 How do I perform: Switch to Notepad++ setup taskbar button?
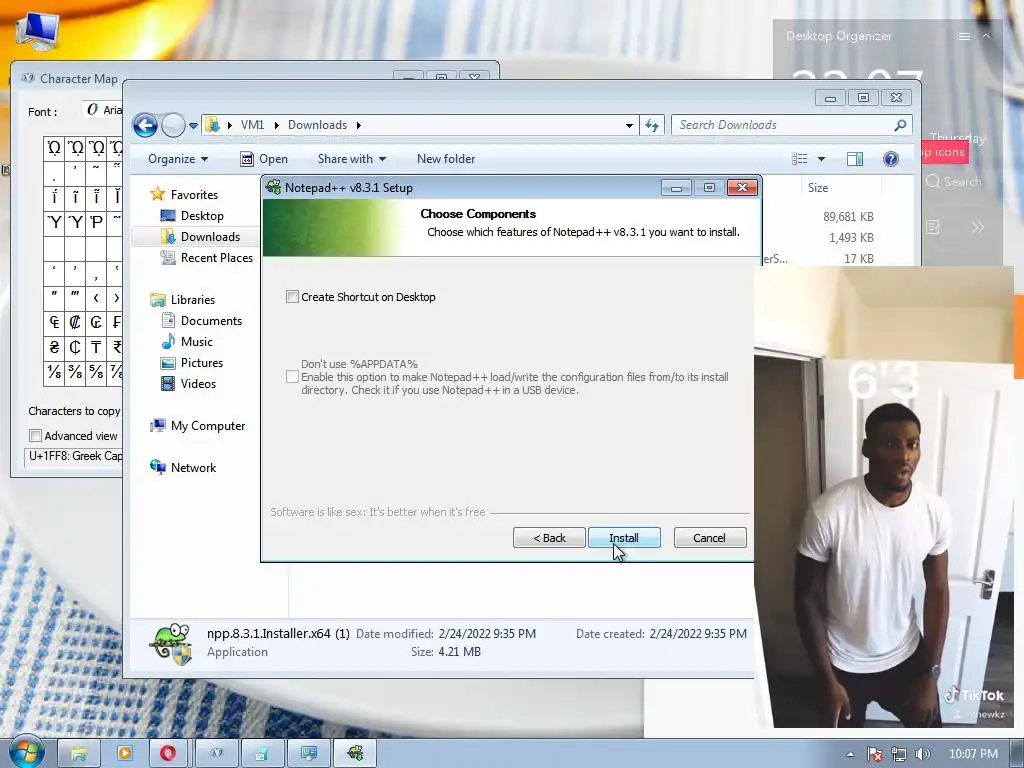point(355,754)
